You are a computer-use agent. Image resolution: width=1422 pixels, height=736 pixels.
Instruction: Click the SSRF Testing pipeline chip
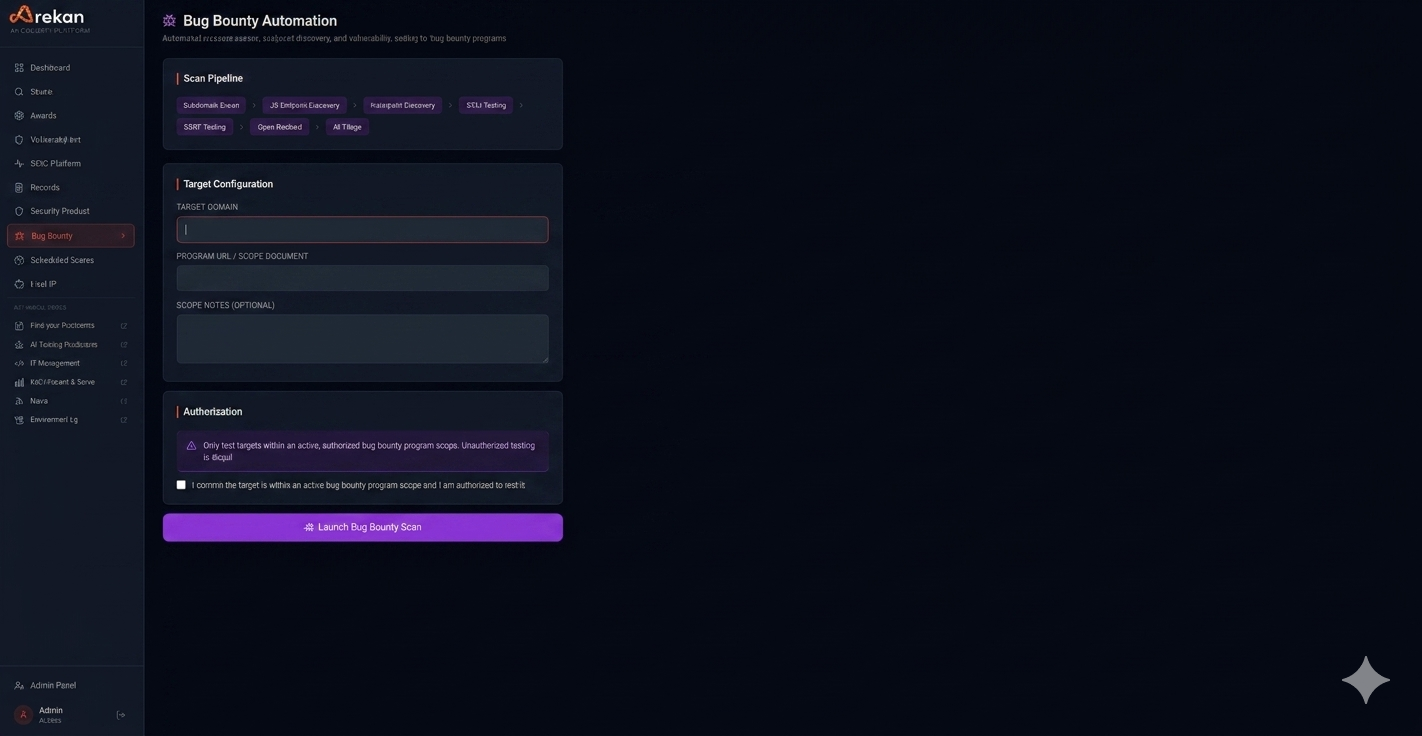click(204, 126)
